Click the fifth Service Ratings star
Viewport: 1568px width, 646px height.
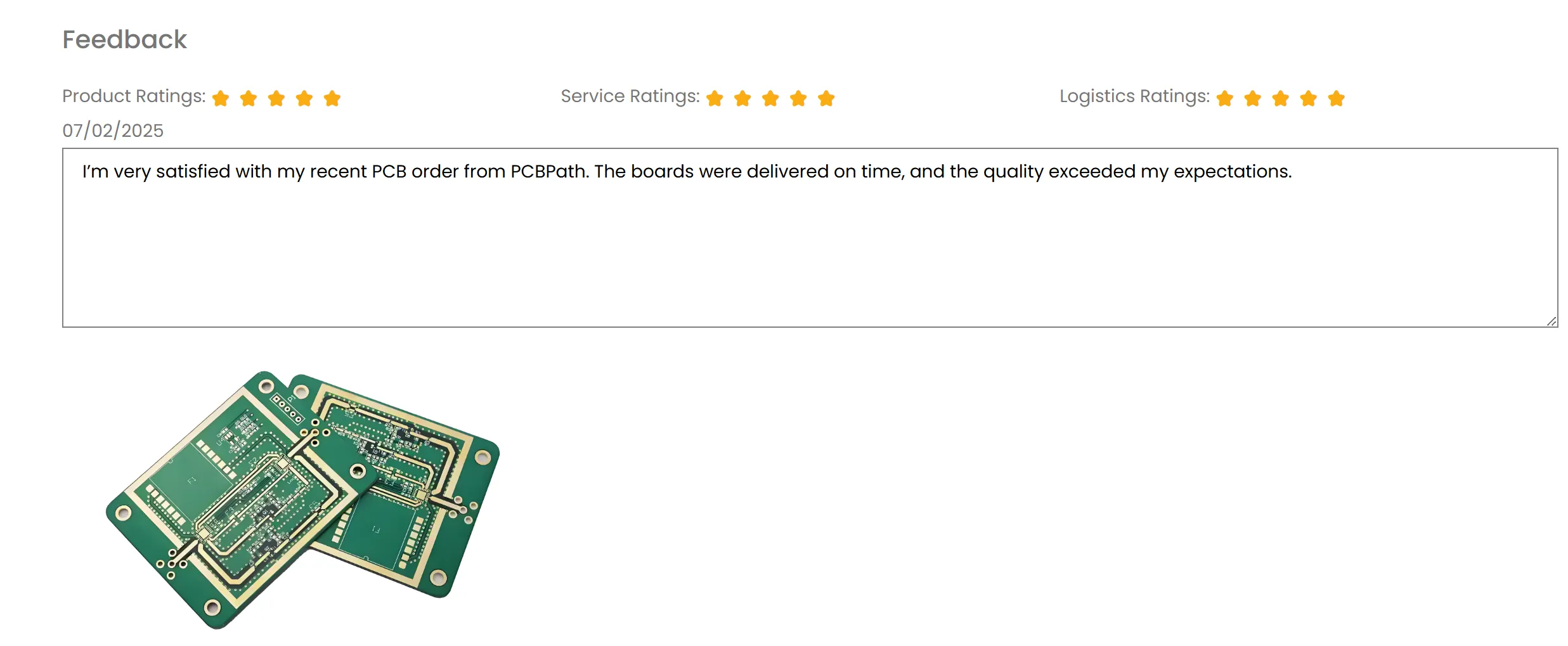pyautogui.click(x=826, y=98)
